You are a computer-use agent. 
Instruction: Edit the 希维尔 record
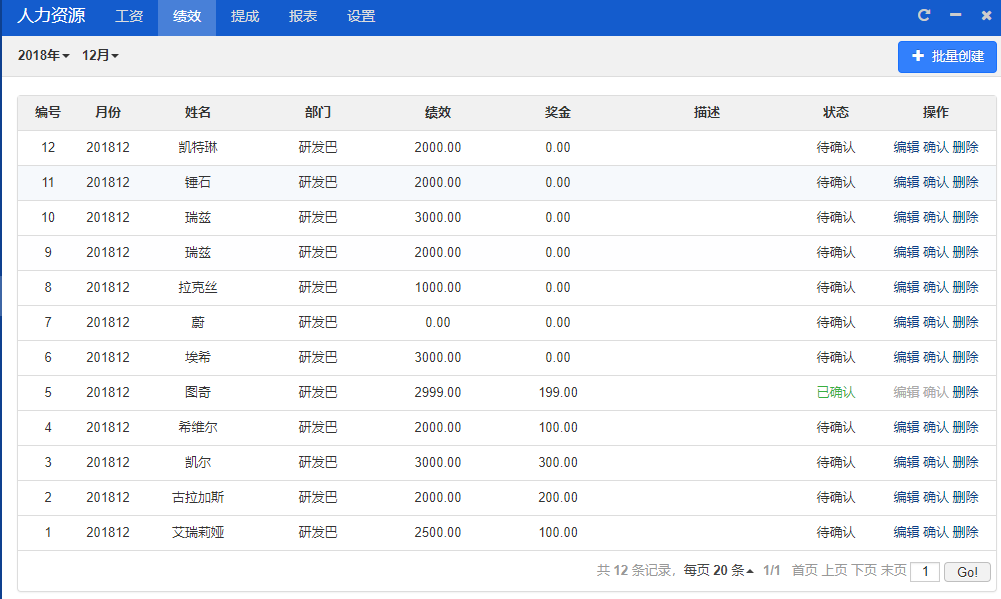pos(906,428)
